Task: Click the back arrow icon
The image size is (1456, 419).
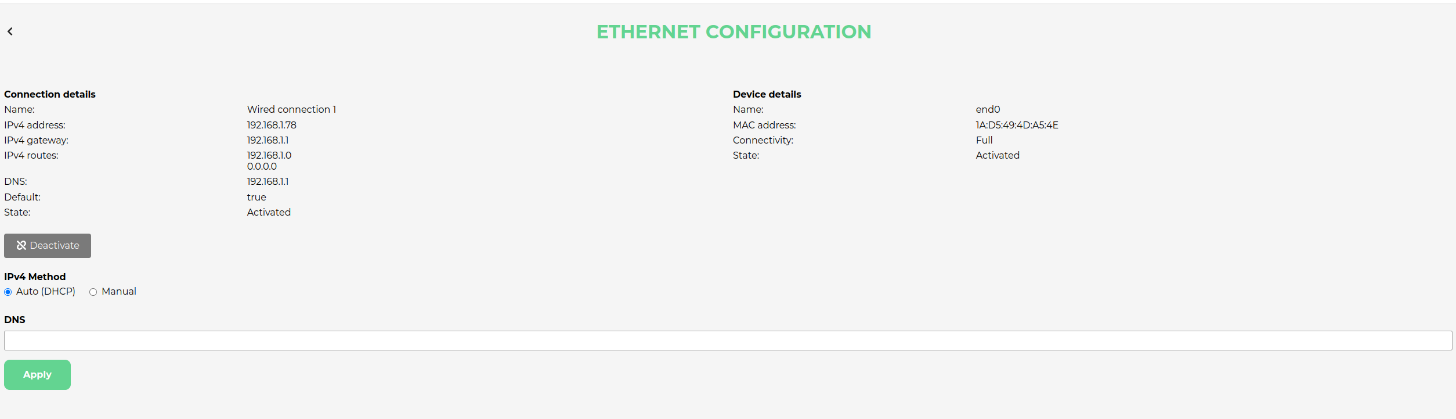Action: pos(10,31)
